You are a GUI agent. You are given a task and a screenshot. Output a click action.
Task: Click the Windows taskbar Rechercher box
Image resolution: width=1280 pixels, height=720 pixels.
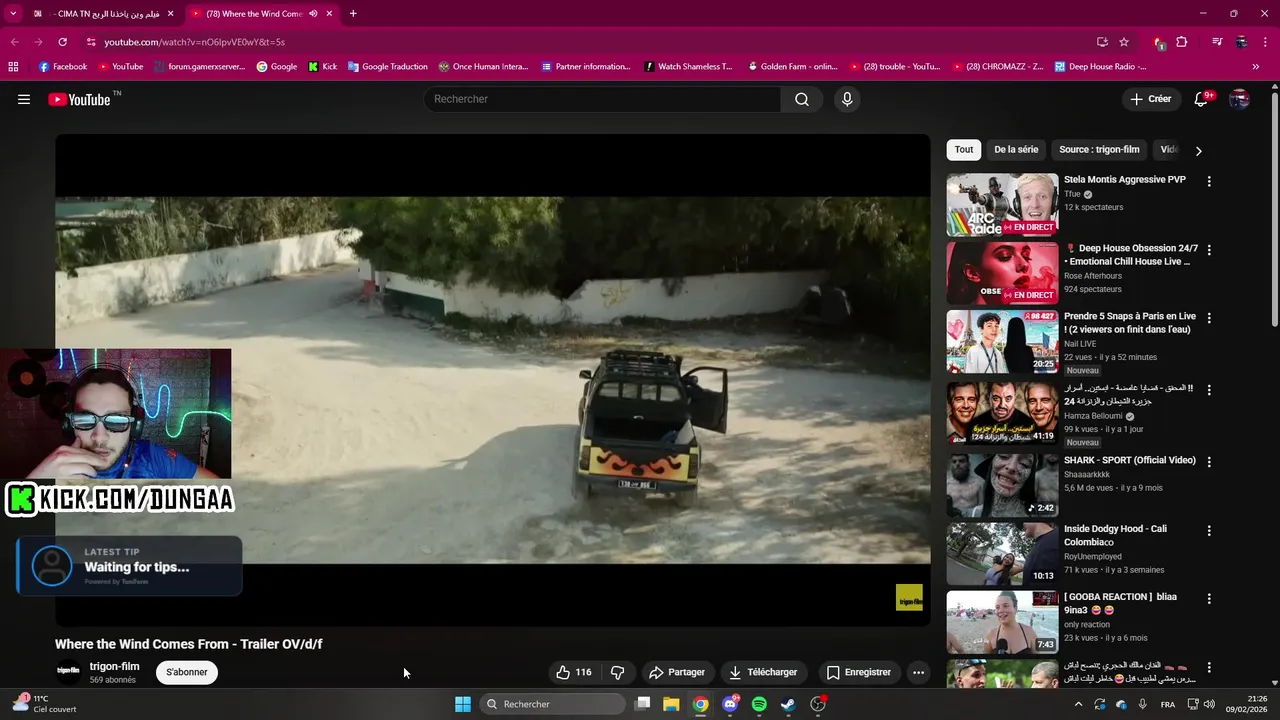click(554, 704)
